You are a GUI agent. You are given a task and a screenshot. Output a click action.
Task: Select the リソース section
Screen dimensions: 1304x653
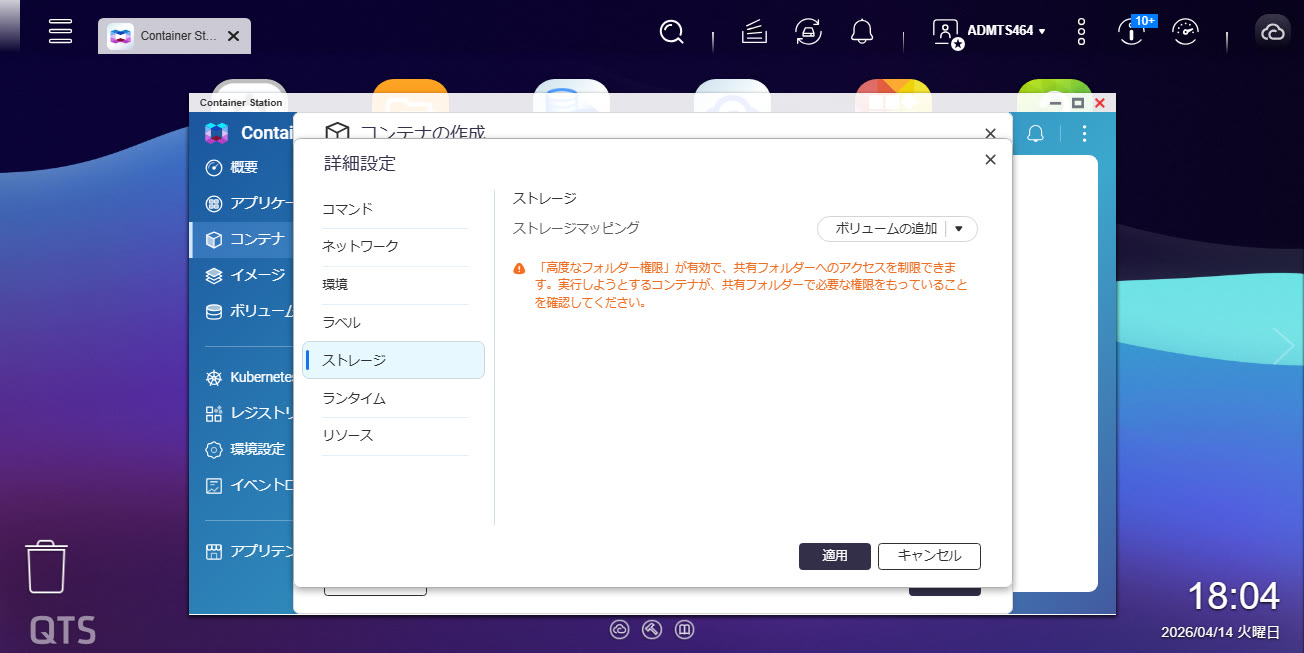(347, 436)
